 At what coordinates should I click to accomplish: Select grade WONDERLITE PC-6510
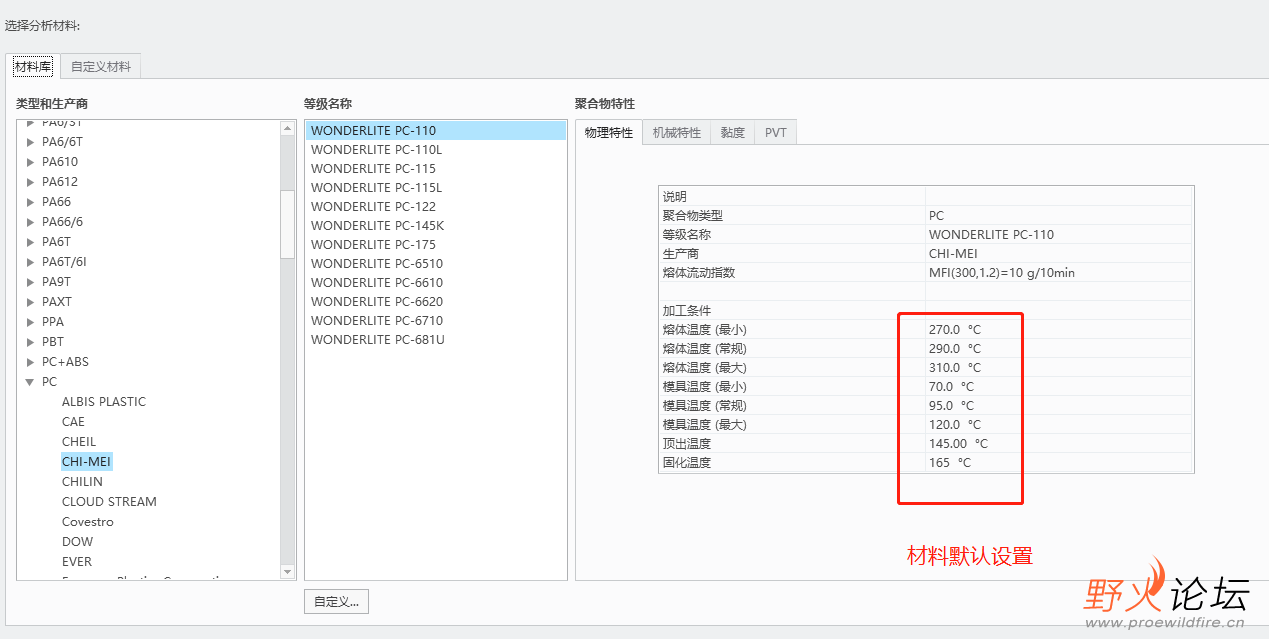coord(435,264)
